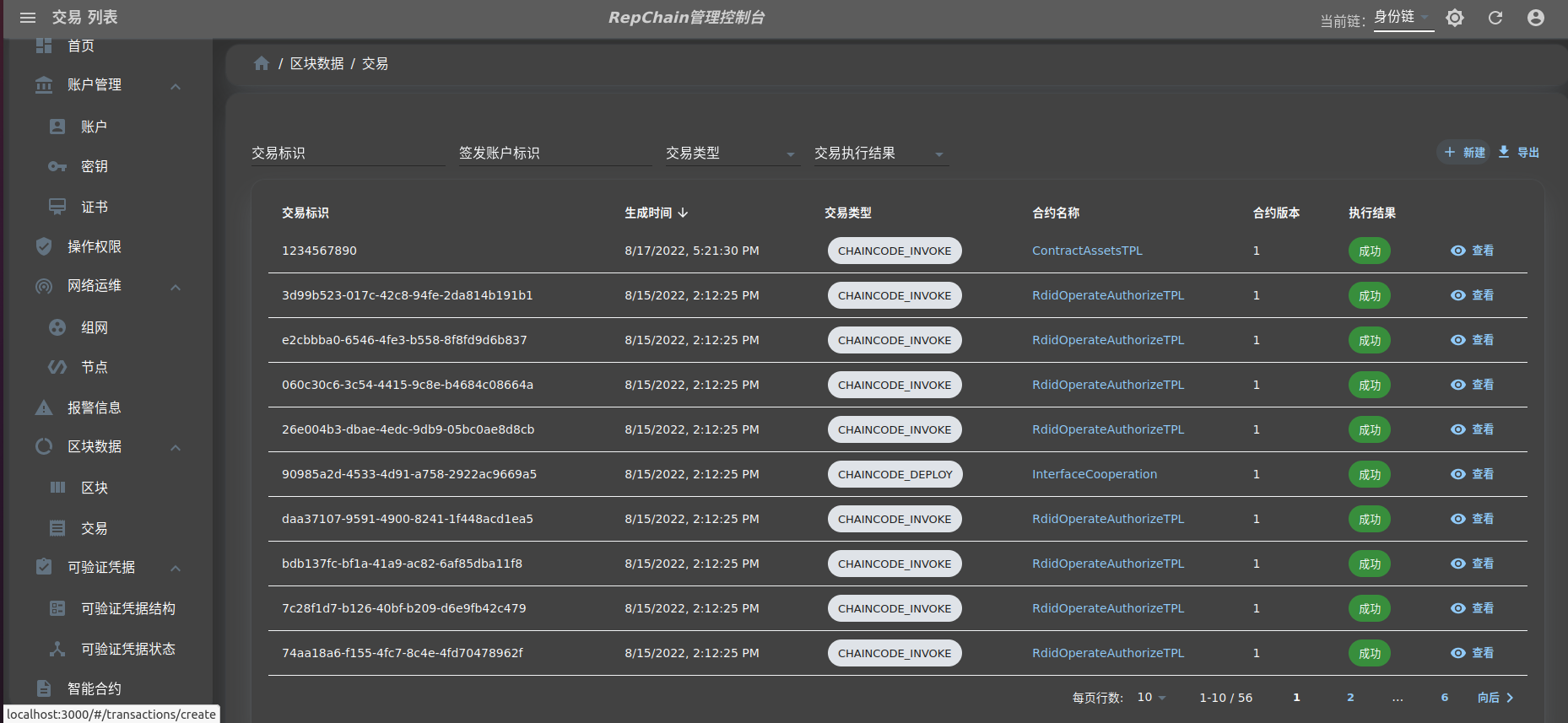
Task: Collapse the 账户管理 section chevron
Action: pos(176,86)
